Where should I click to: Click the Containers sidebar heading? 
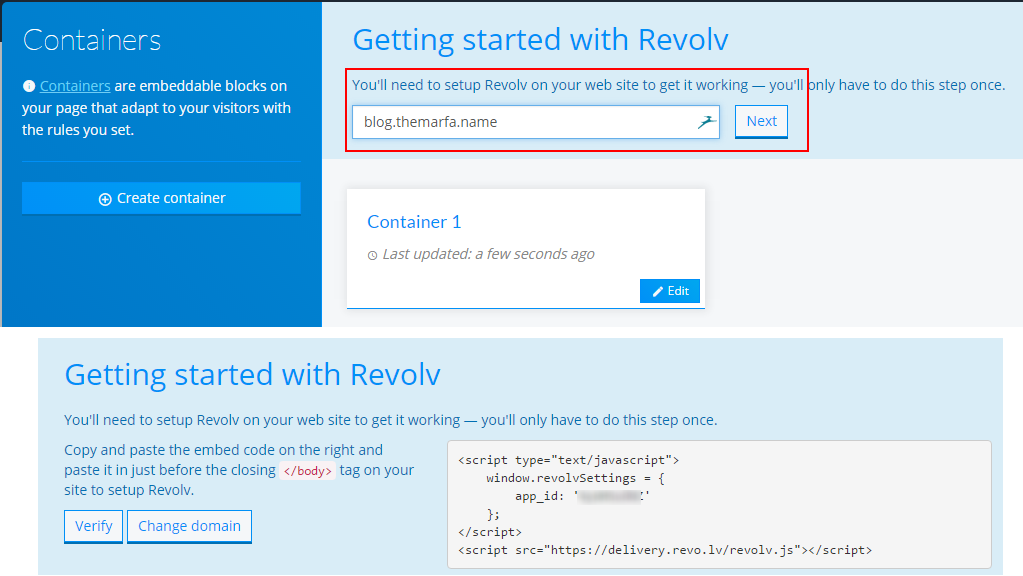(x=91, y=40)
